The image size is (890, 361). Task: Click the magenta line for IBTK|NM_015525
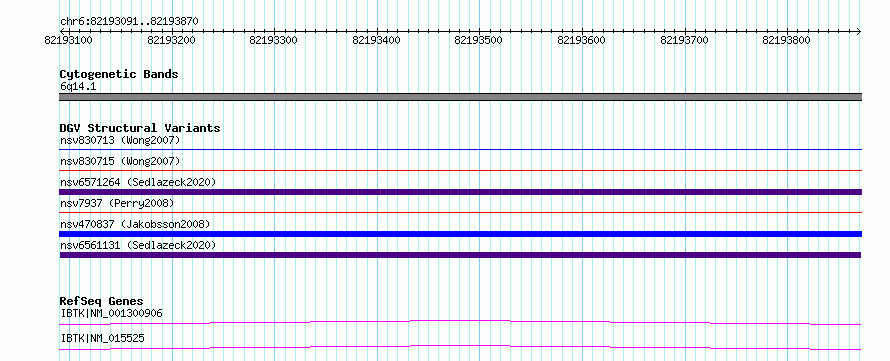point(460,347)
